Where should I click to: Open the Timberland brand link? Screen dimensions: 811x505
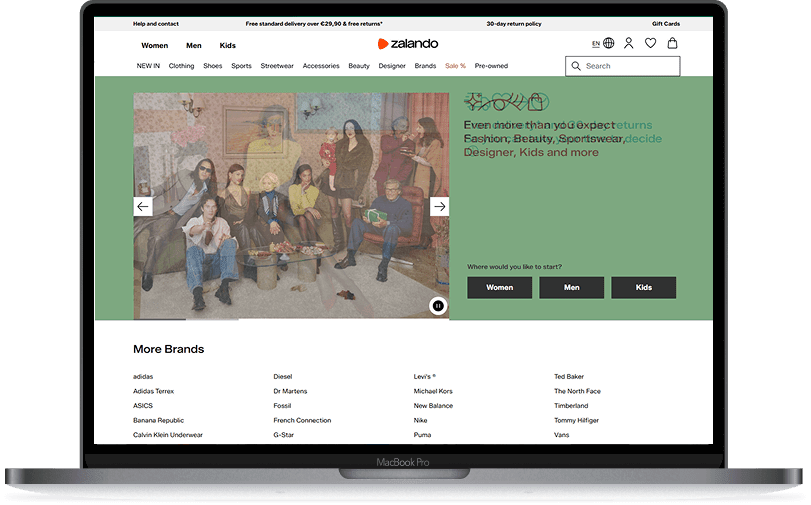coord(571,406)
